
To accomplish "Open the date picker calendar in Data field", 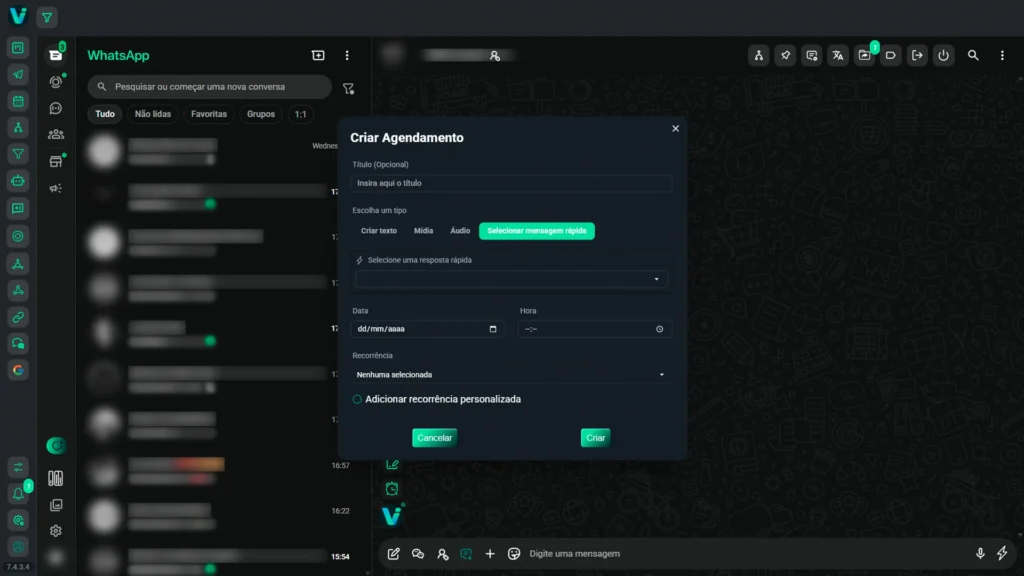I will pyautogui.click(x=493, y=329).
